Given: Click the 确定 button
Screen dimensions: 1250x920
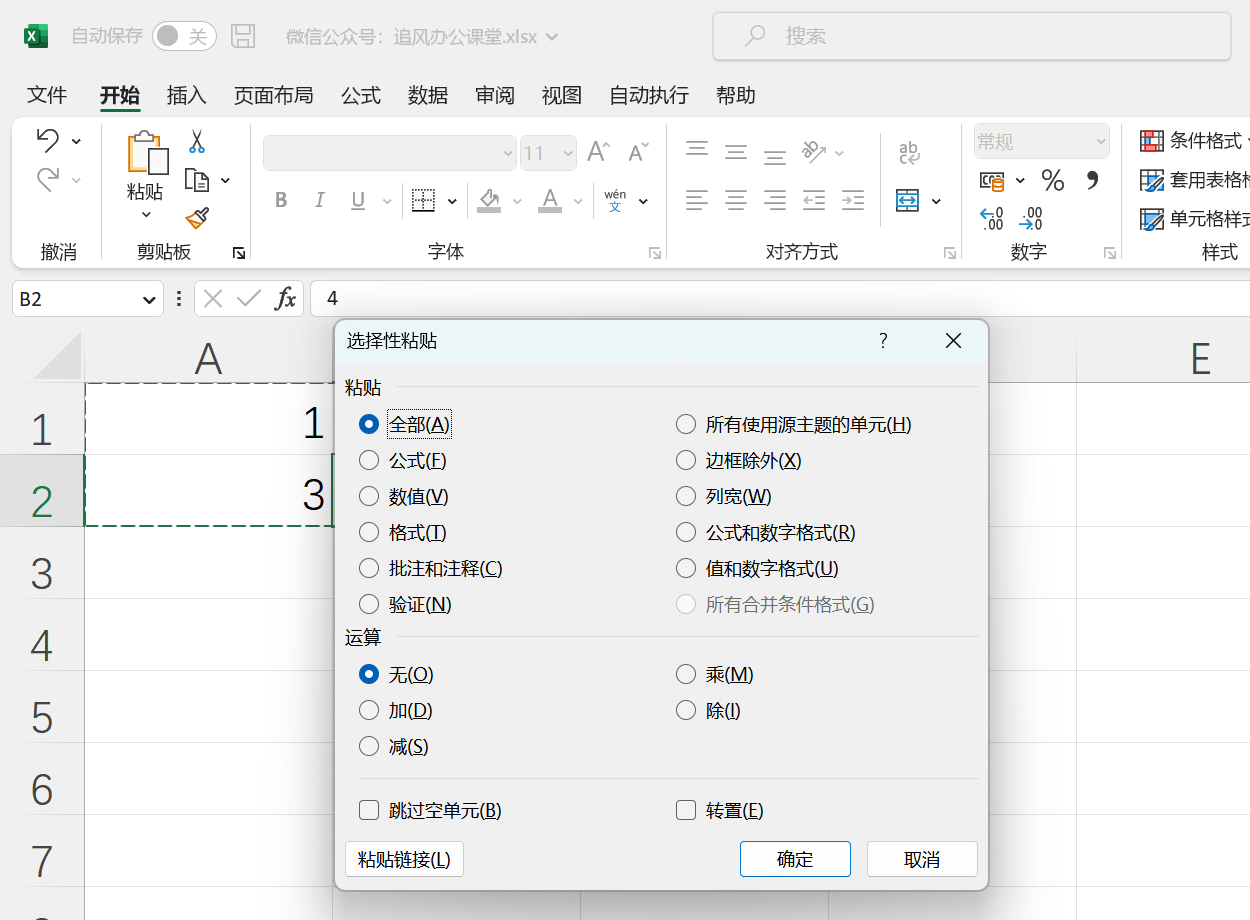Looking at the screenshot, I should 795,858.
